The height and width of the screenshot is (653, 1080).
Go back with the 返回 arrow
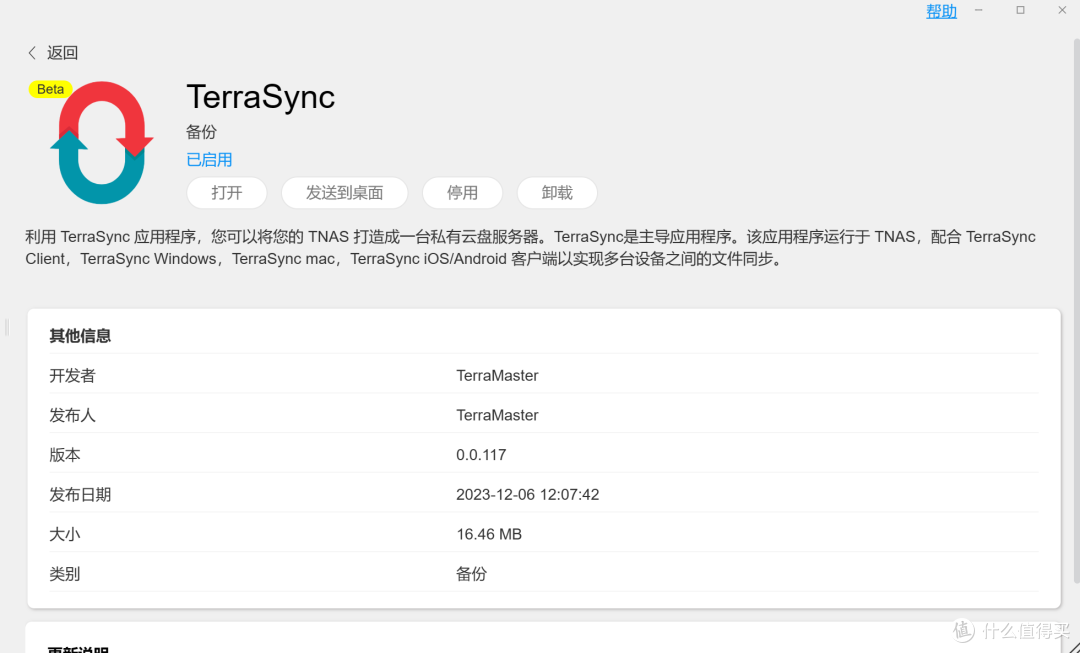[32, 53]
